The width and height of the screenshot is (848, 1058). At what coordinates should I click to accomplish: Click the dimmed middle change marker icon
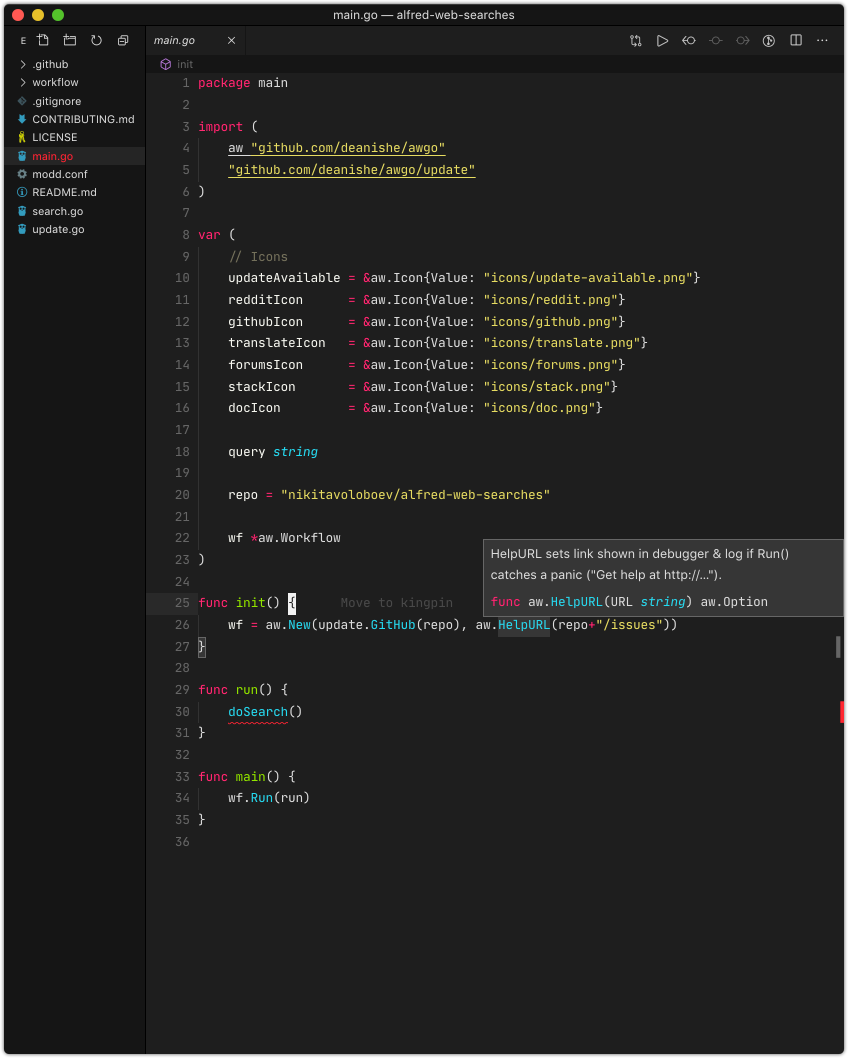[716, 40]
